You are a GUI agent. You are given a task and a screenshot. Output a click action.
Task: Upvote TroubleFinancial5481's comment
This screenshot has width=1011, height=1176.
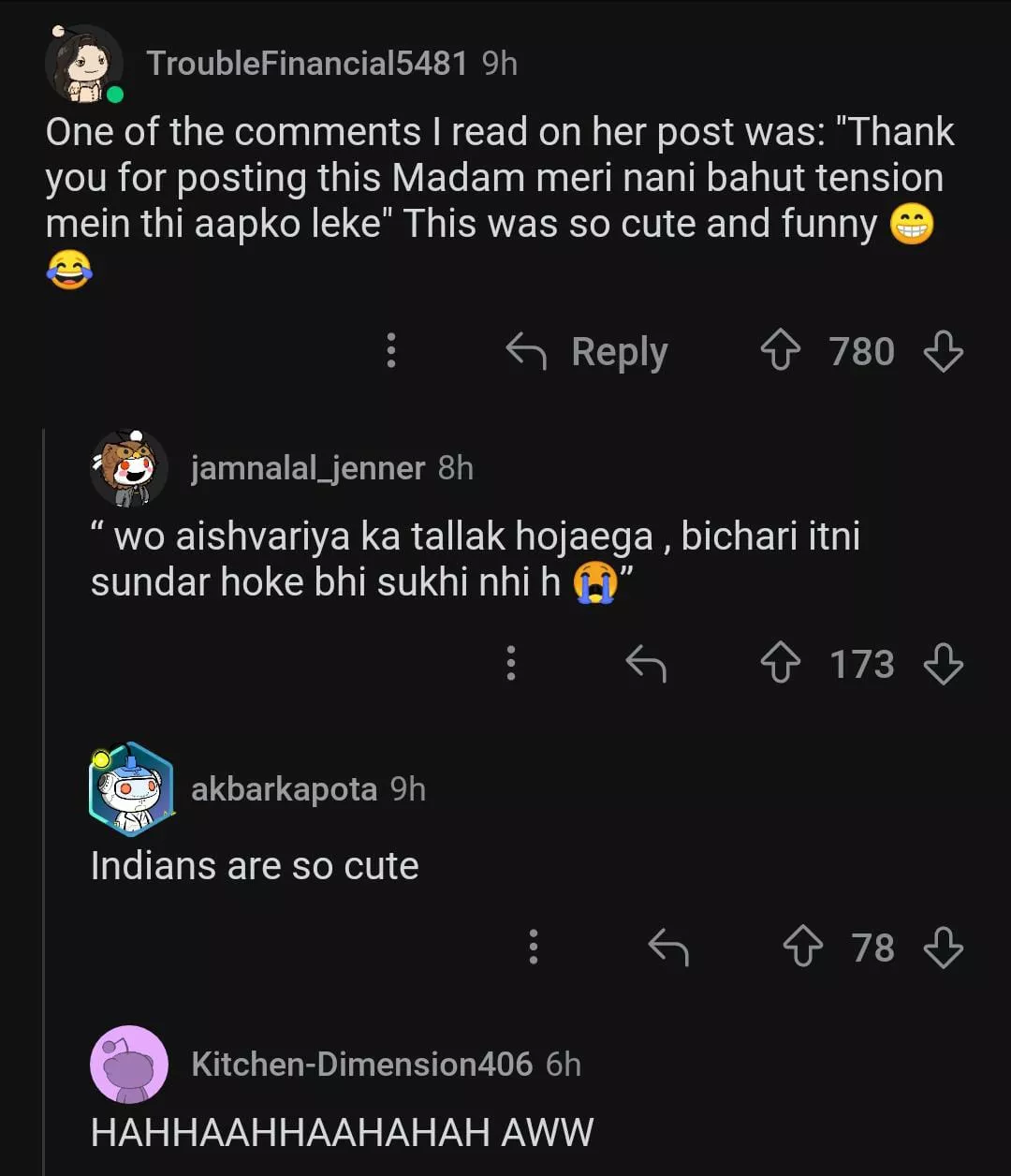(780, 352)
